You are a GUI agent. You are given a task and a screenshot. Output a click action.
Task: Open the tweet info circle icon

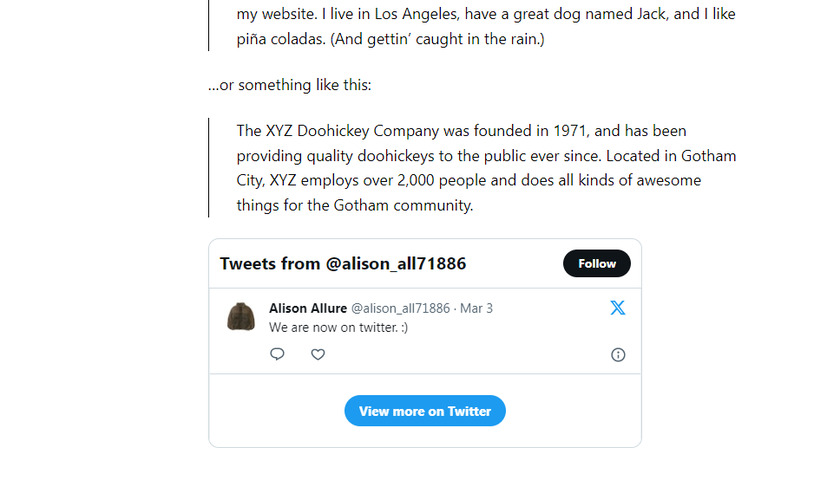(x=618, y=355)
